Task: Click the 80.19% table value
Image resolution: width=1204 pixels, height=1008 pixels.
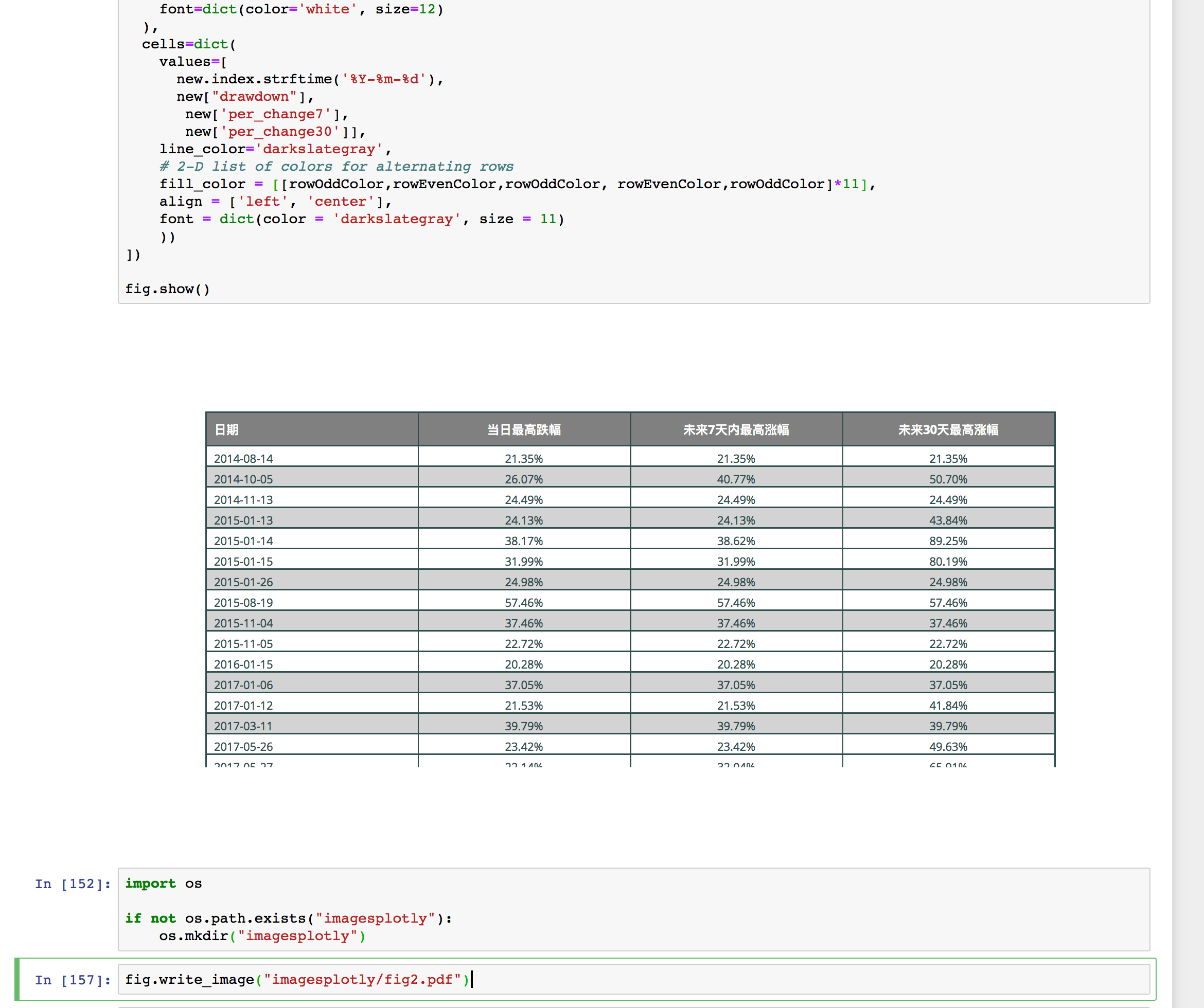Action: (x=948, y=562)
